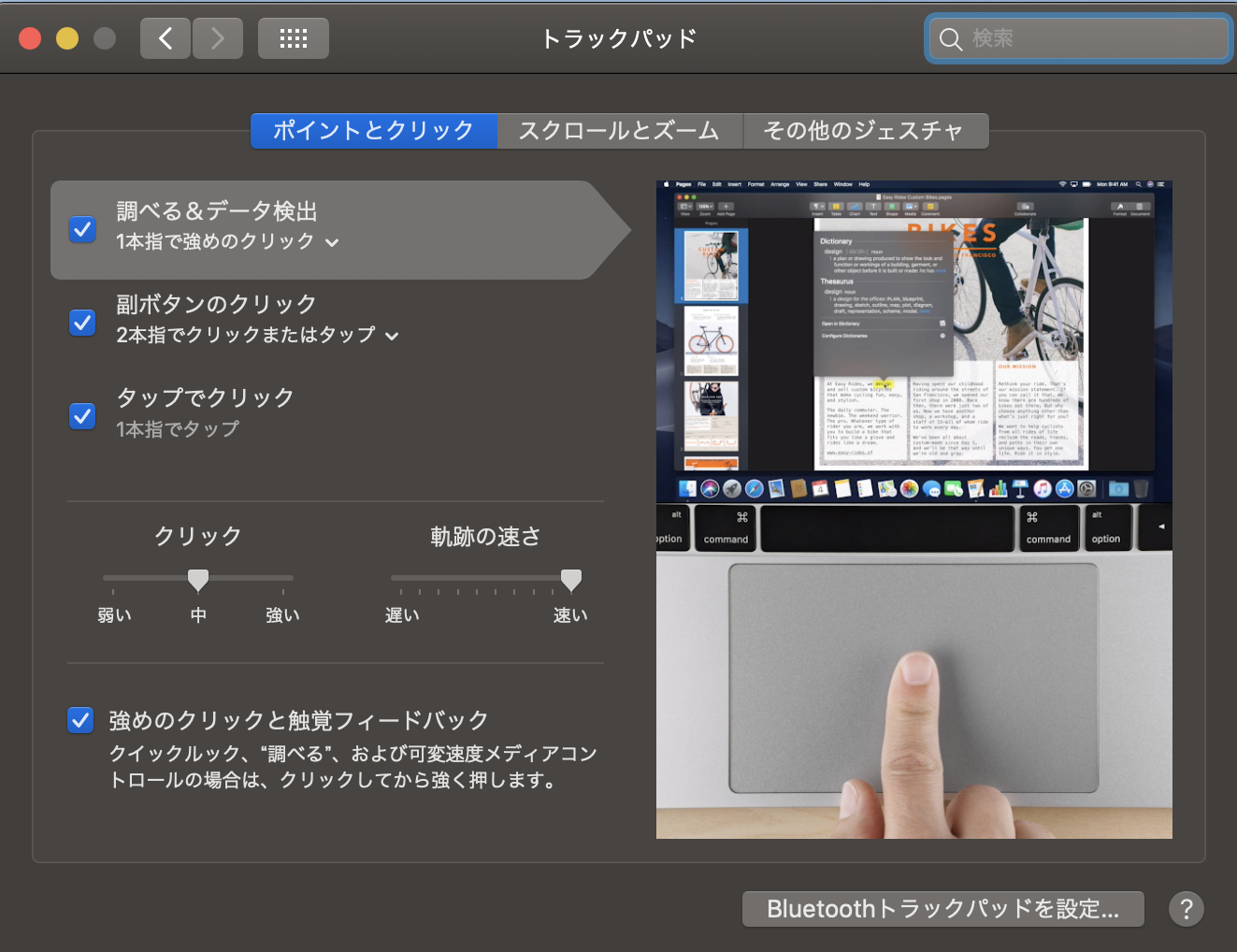Uncheck 副ボタンのクリック option
This screenshot has width=1237, height=952.
coord(82,323)
